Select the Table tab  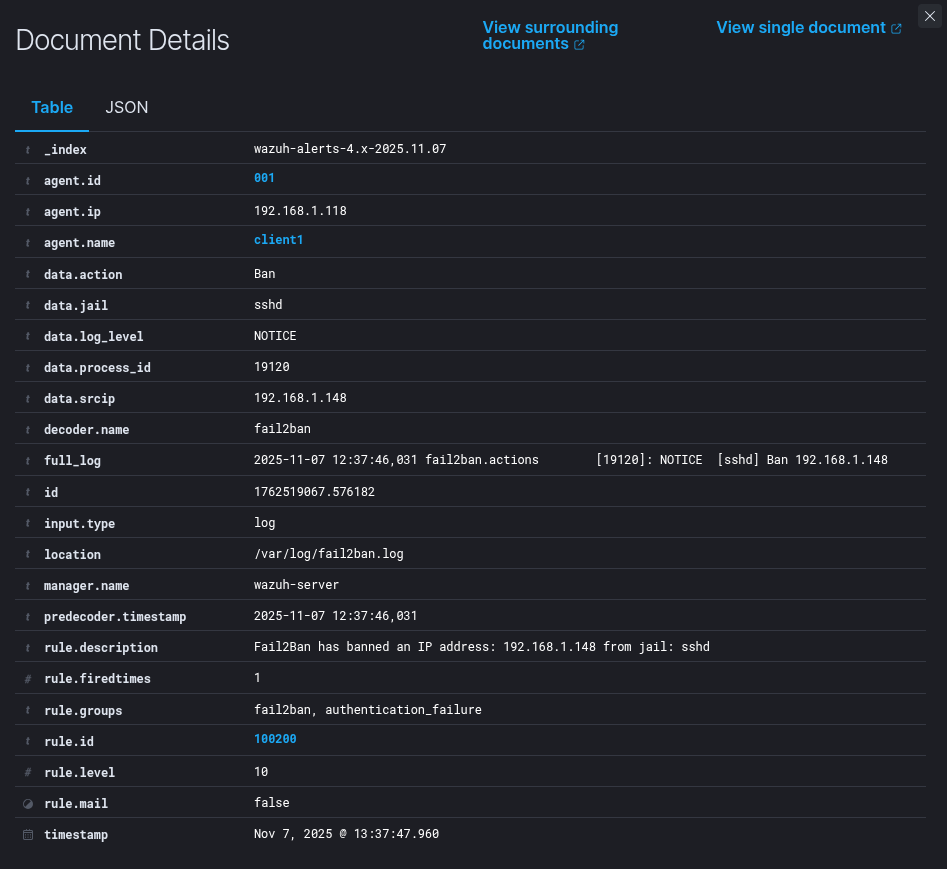[x=52, y=108]
